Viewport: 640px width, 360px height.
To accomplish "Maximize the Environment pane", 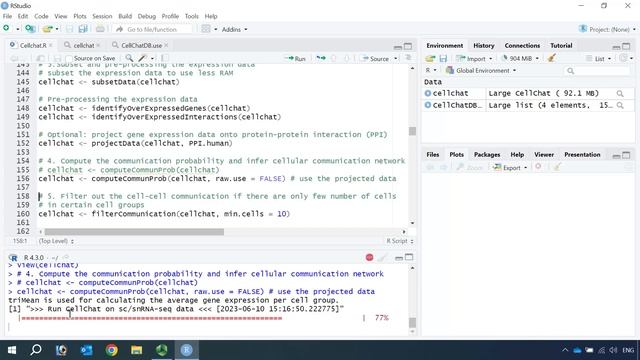I will tap(626, 46).
